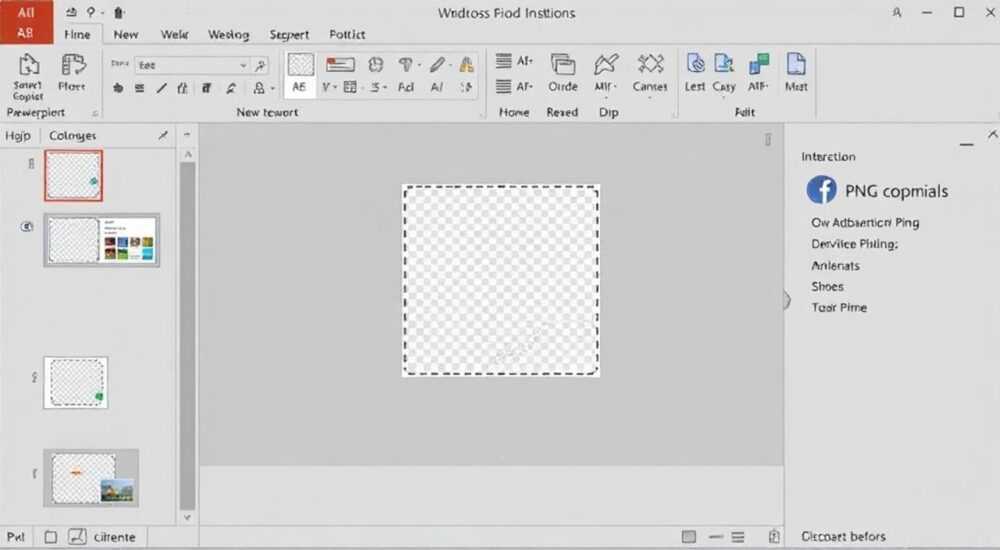Click the first quick access toolbar icon
Viewport: 1000px width, 550px height.
71,13
